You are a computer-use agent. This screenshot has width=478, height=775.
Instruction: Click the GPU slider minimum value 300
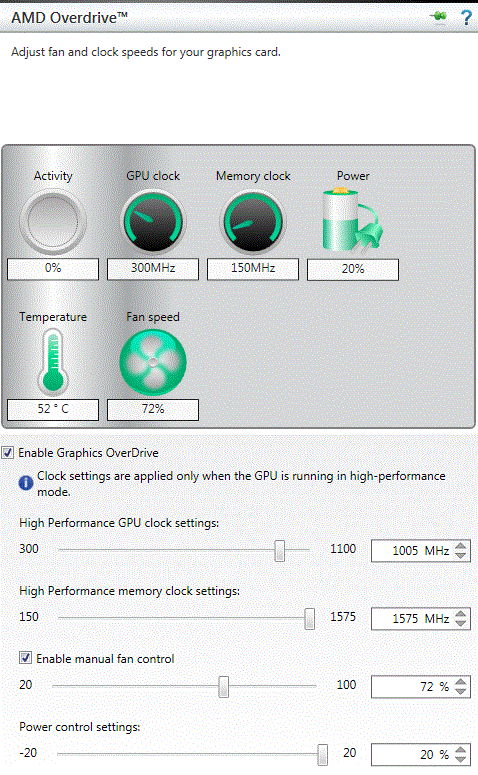(29, 549)
